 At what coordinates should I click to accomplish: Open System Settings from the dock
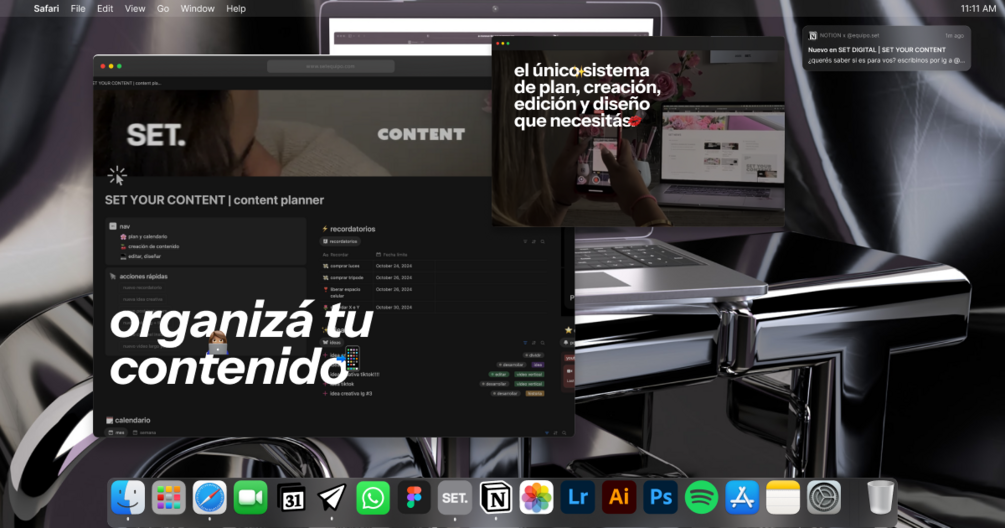coord(824,497)
